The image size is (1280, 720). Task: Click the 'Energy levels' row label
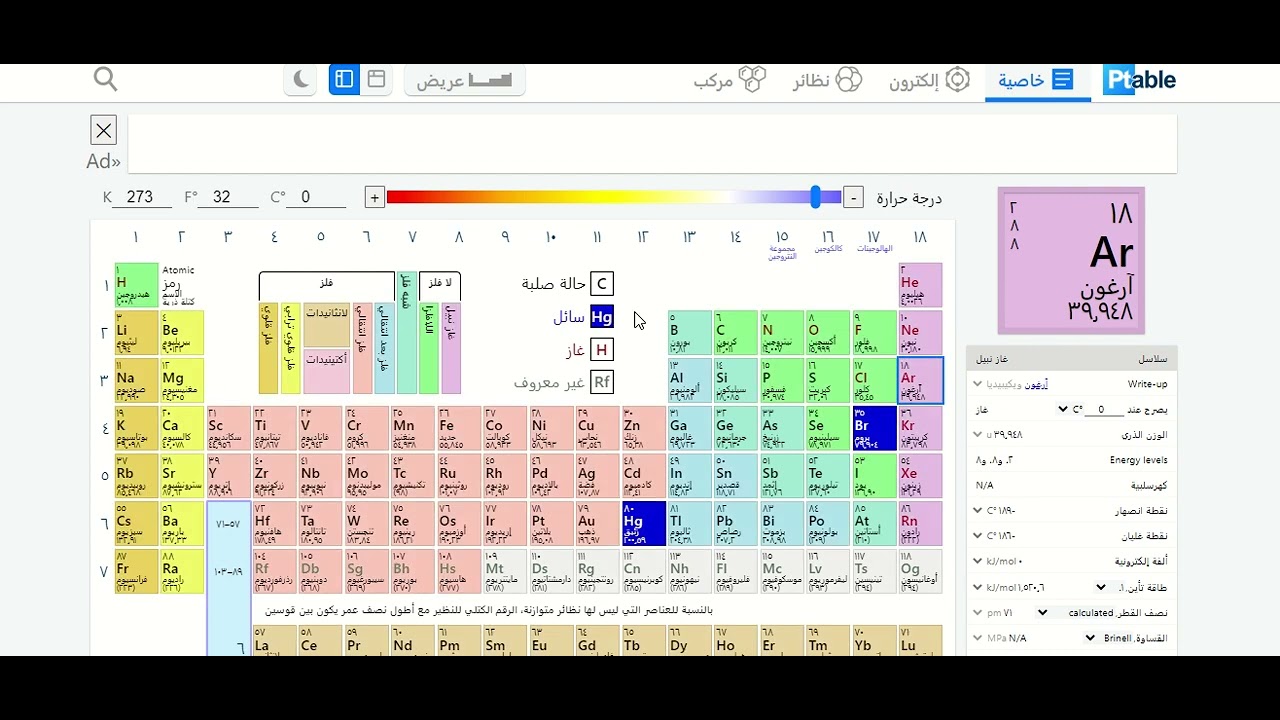click(1138, 460)
